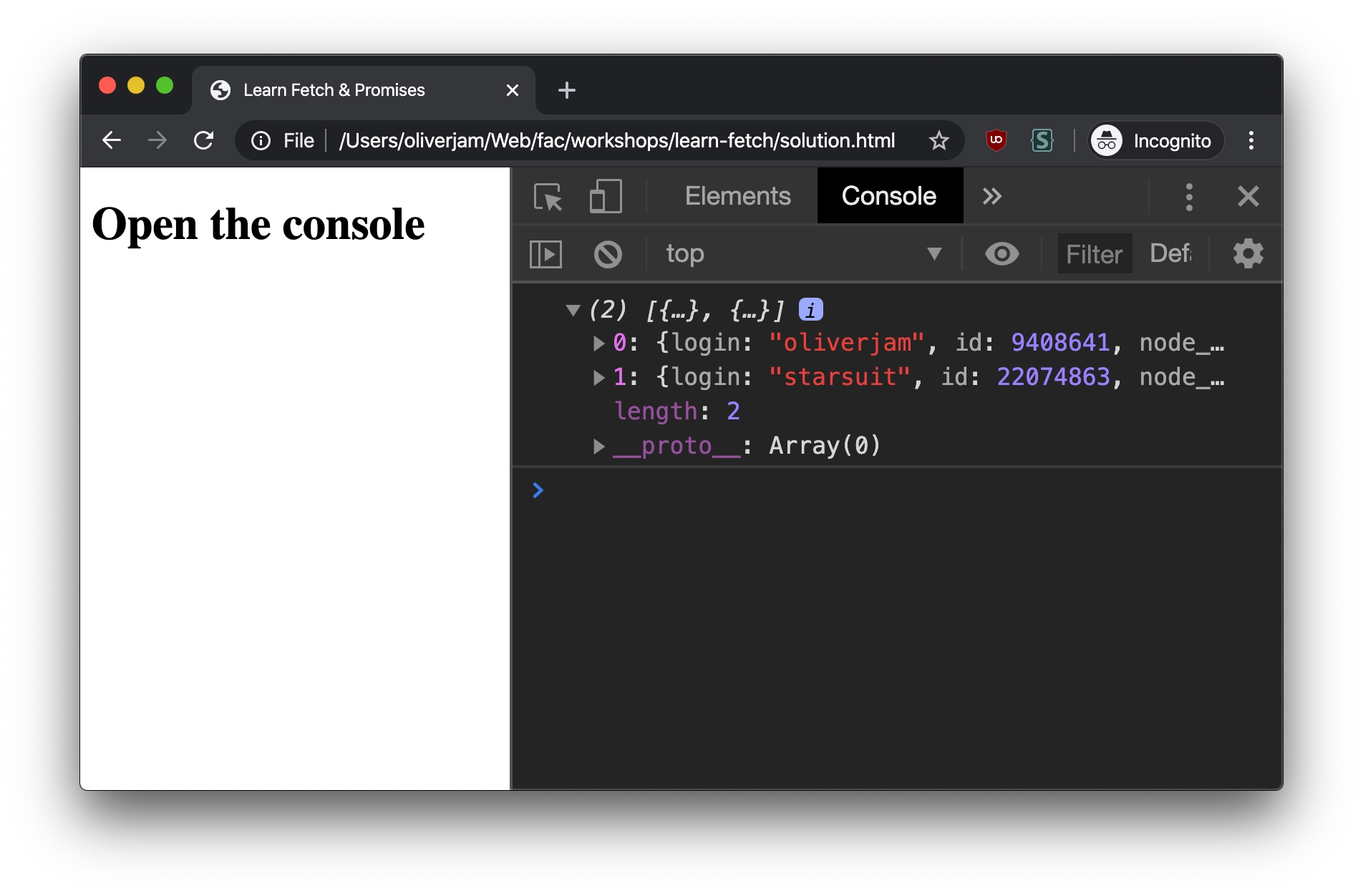Screen dimensions: 1363x896
Task: Activate the inspect element picker icon
Action: pyautogui.click(x=548, y=197)
